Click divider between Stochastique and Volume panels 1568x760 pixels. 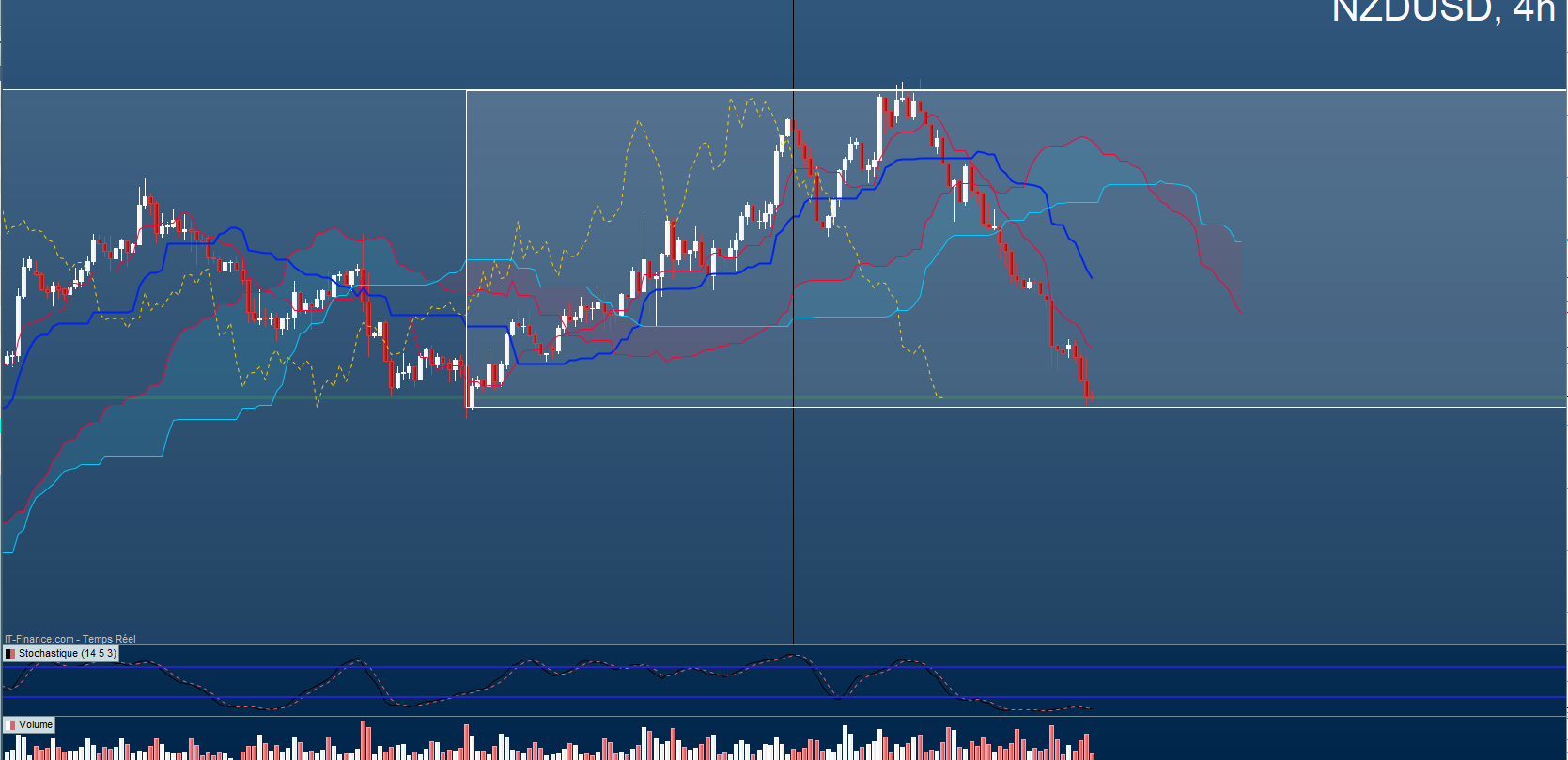784,717
